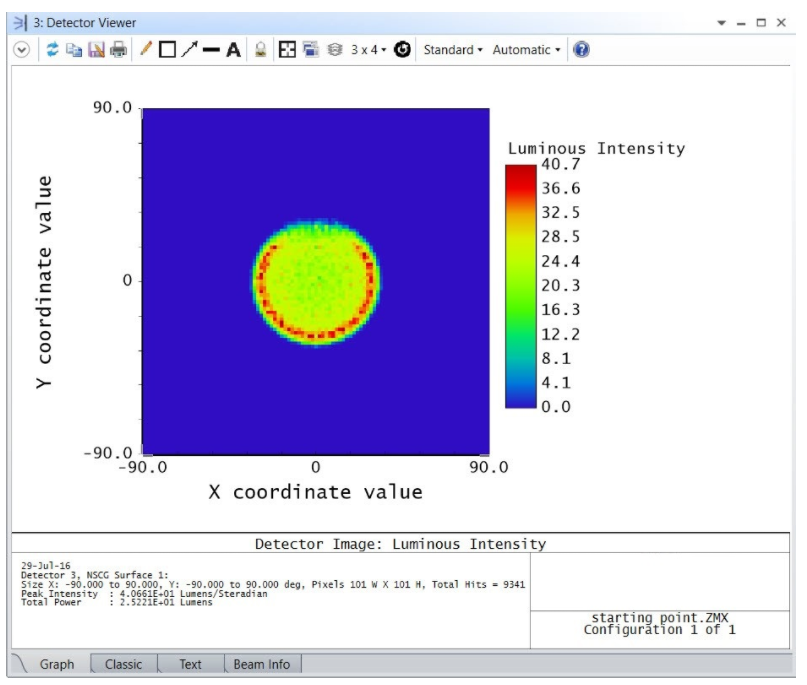Click the Luminous Intensity color scale bar
This screenshot has height=685, width=807.
pos(520,286)
